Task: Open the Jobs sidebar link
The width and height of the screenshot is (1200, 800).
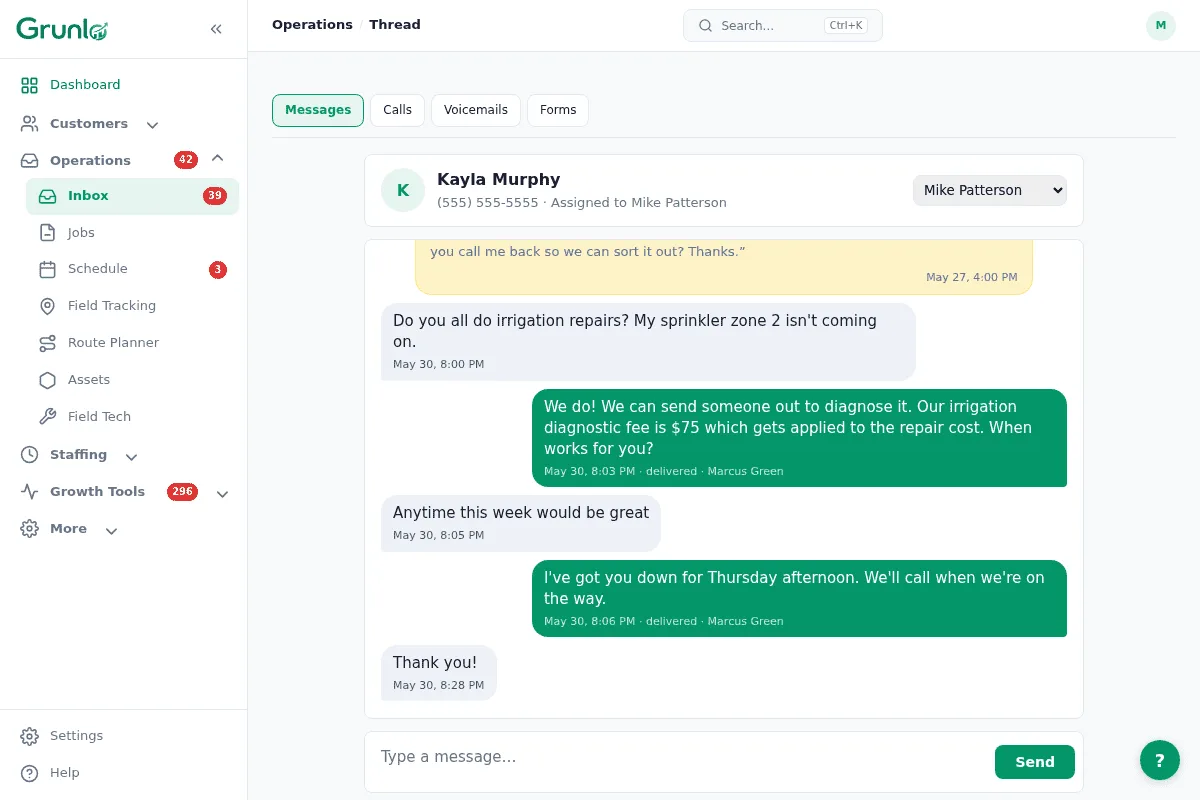Action: [132, 233]
